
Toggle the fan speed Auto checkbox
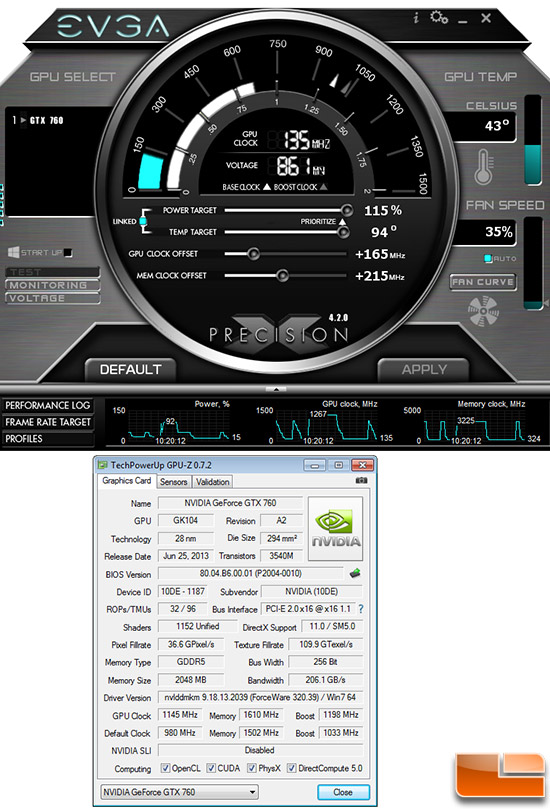488,258
